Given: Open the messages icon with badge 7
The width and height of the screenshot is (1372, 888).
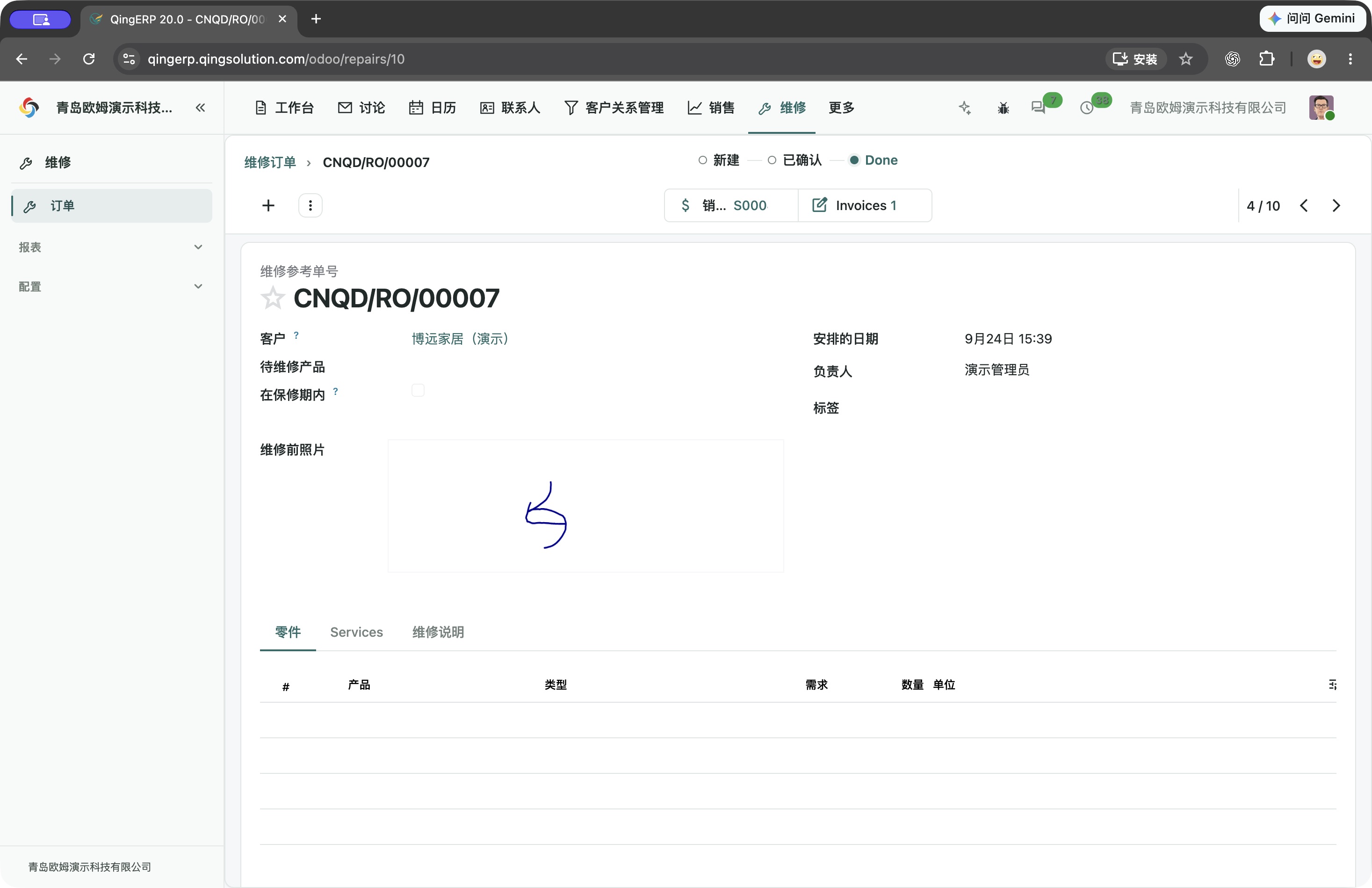Looking at the screenshot, I should [x=1039, y=108].
